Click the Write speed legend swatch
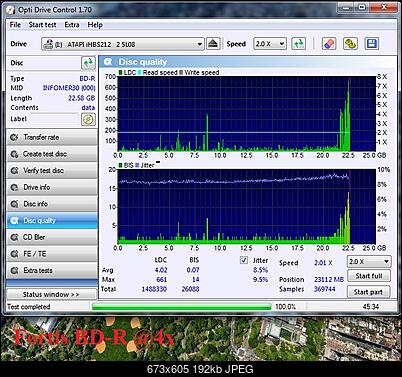The height and width of the screenshot is (377, 402). tap(181, 72)
